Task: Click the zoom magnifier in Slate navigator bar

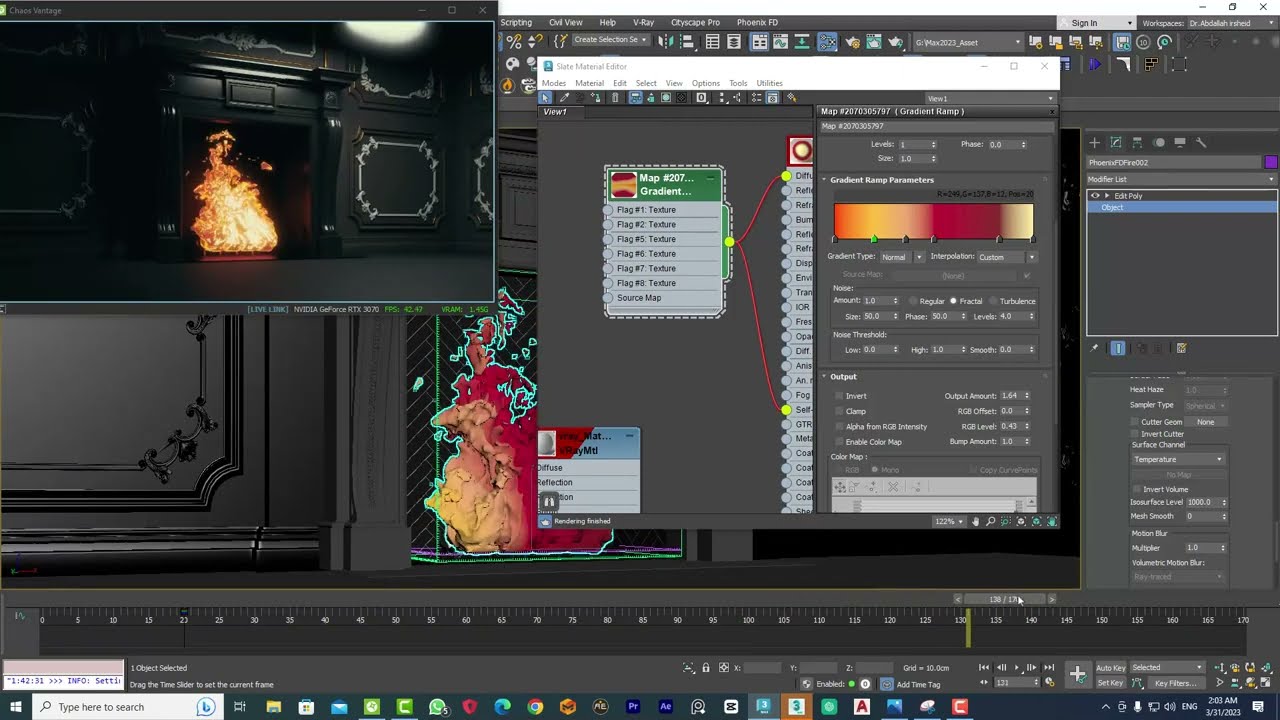Action: pos(991,521)
